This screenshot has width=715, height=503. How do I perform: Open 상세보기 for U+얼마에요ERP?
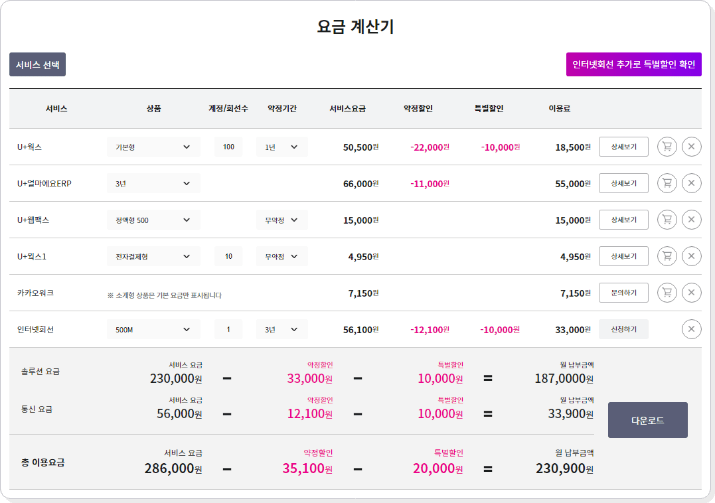tap(623, 183)
